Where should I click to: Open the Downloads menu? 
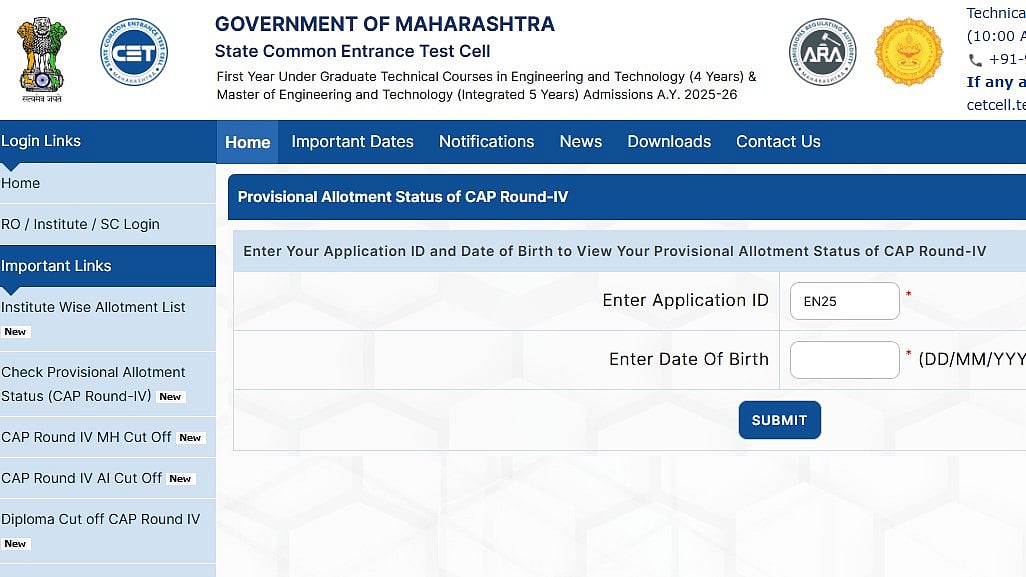pos(669,142)
